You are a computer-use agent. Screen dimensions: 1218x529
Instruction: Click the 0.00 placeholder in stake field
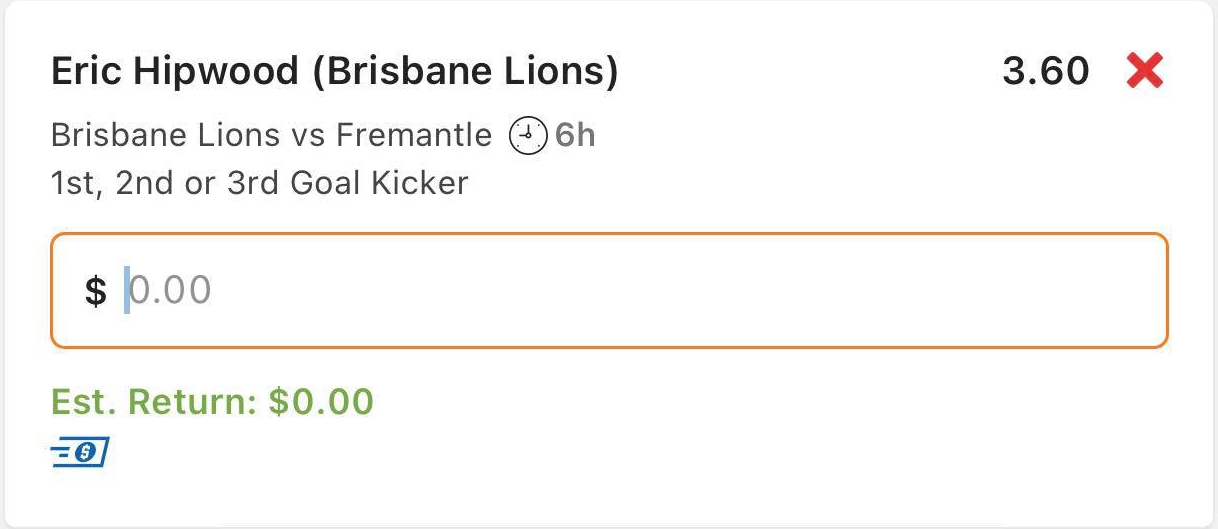click(x=171, y=291)
